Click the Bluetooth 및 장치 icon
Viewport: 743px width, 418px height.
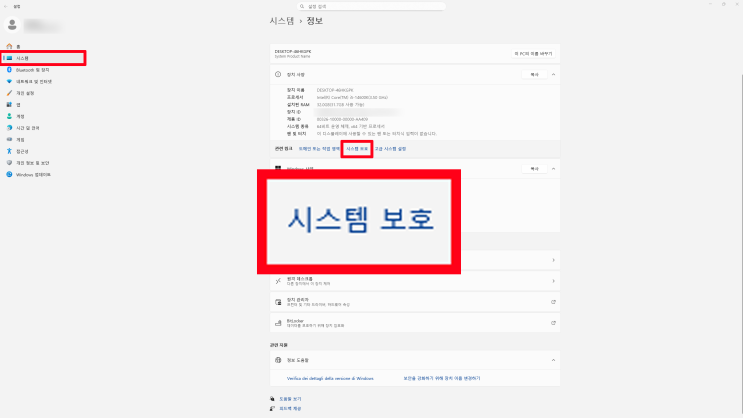[9, 70]
